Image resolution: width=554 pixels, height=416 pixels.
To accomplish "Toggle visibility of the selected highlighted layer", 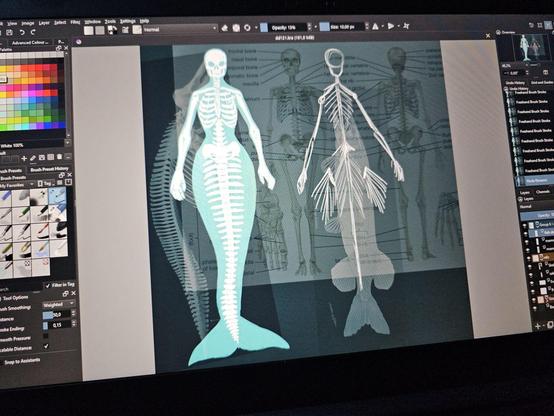I will [x=526, y=233].
